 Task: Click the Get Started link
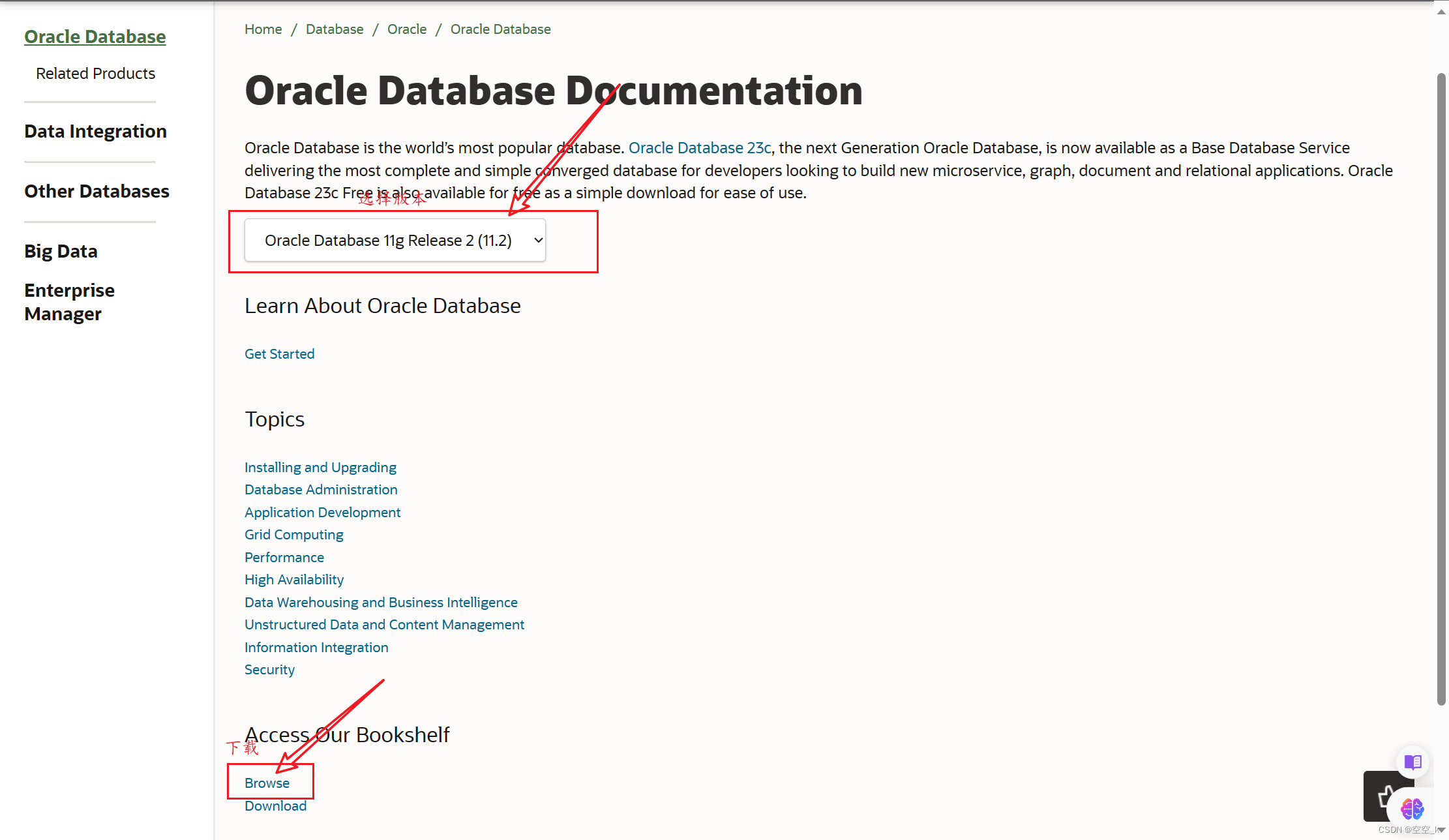pyautogui.click(x=279, y=353)
